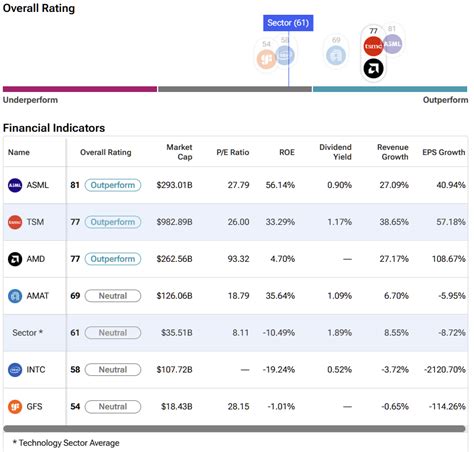Sort by the Overall Rating column header
Screen dimensions: 474x452
click(106, 152)
